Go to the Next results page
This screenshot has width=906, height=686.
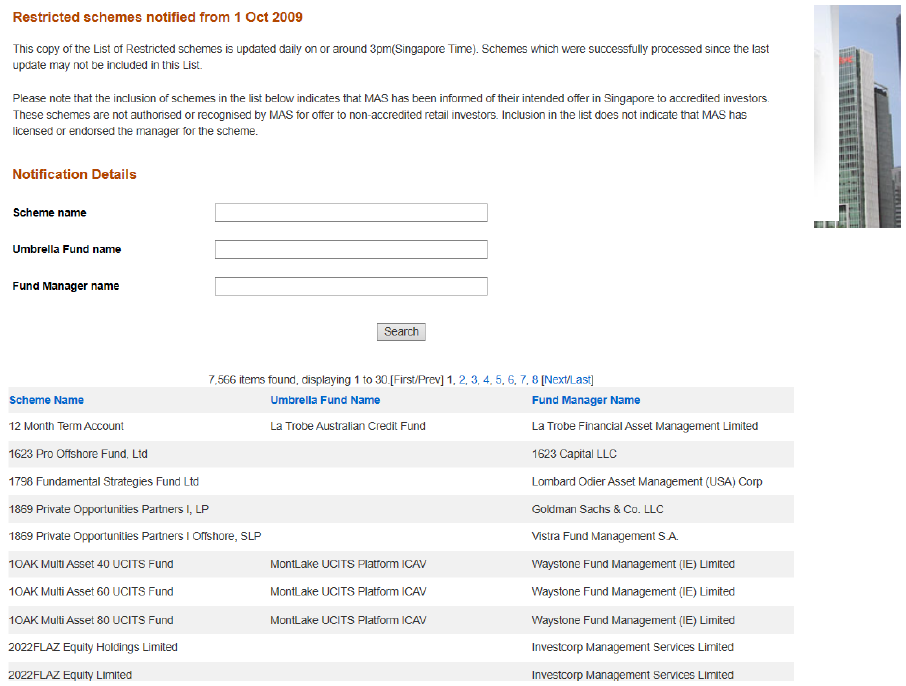point(555,380)
